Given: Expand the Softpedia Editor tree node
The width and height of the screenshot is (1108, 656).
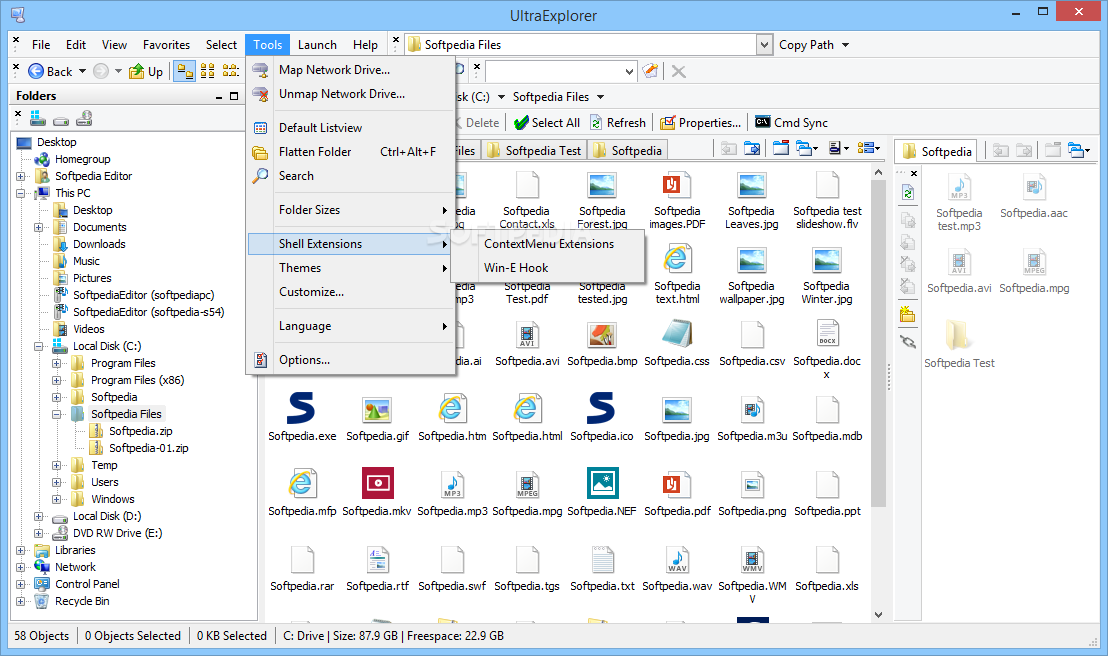Looking at the screenshot, I should coord(20,176).
